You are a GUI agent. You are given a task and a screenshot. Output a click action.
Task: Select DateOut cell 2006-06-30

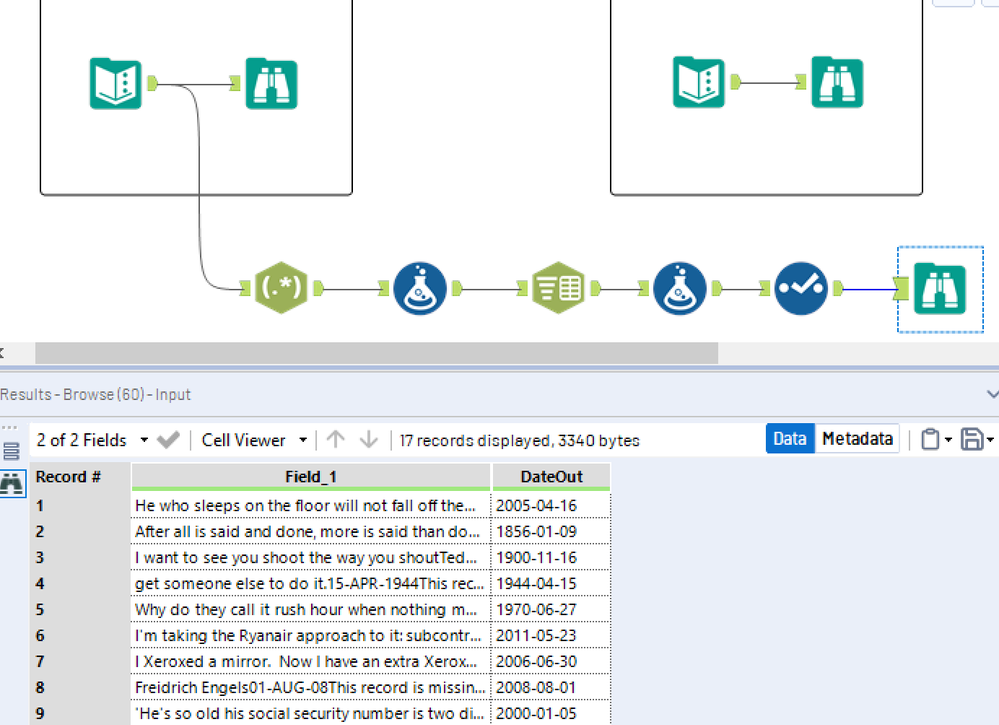[x=551, y=661]
